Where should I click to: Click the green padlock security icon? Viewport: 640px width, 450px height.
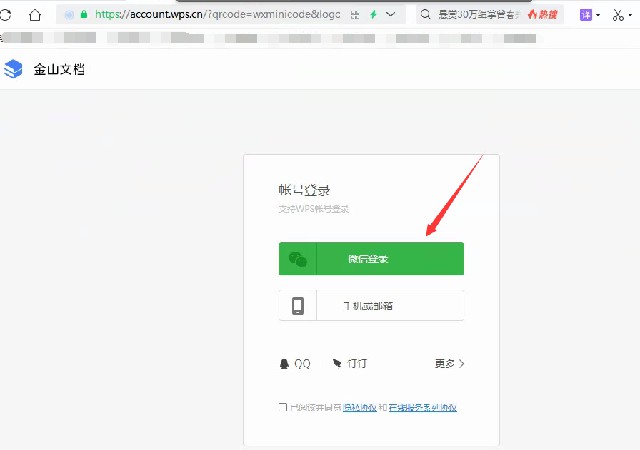(84, 15)
